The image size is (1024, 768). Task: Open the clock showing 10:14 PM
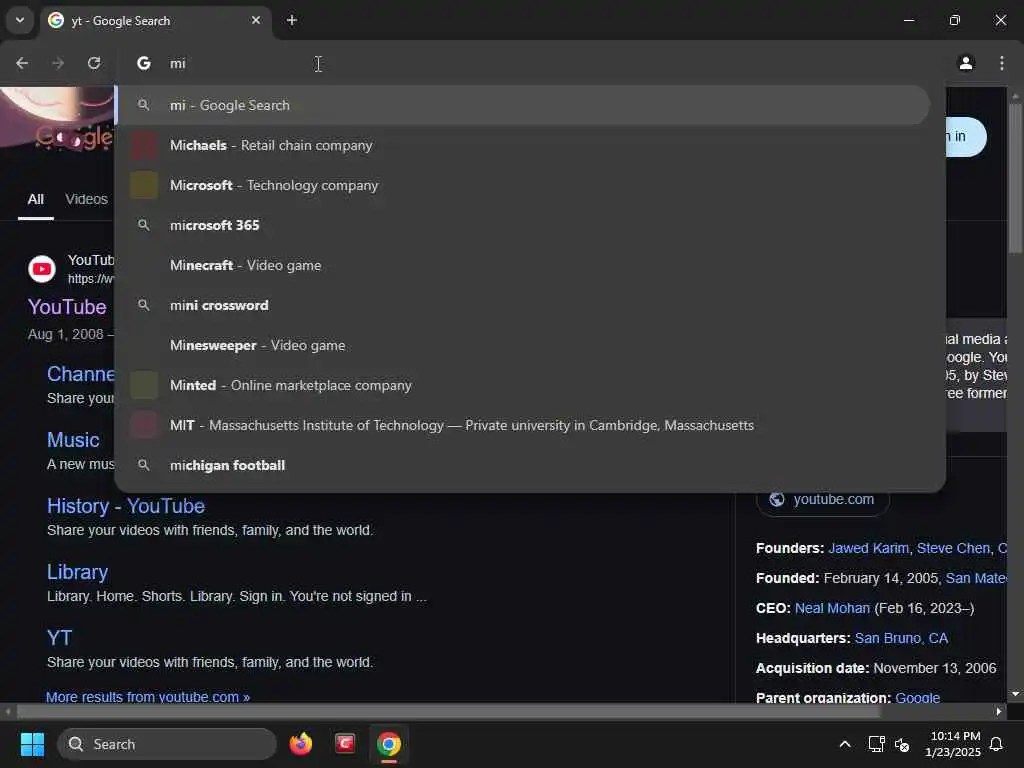(x=953, y=744)
